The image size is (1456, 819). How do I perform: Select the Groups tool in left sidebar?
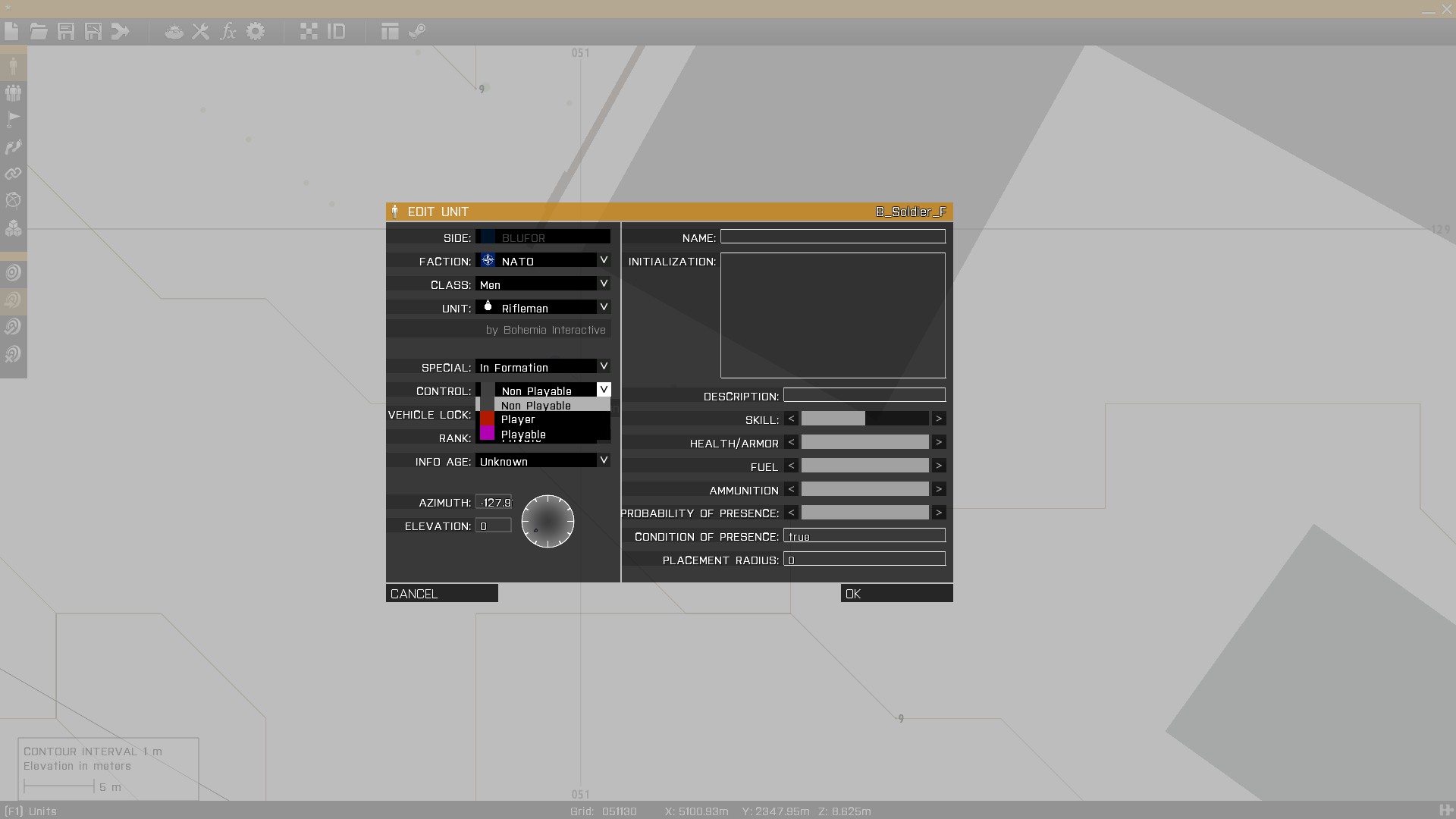tap(13, 93)
